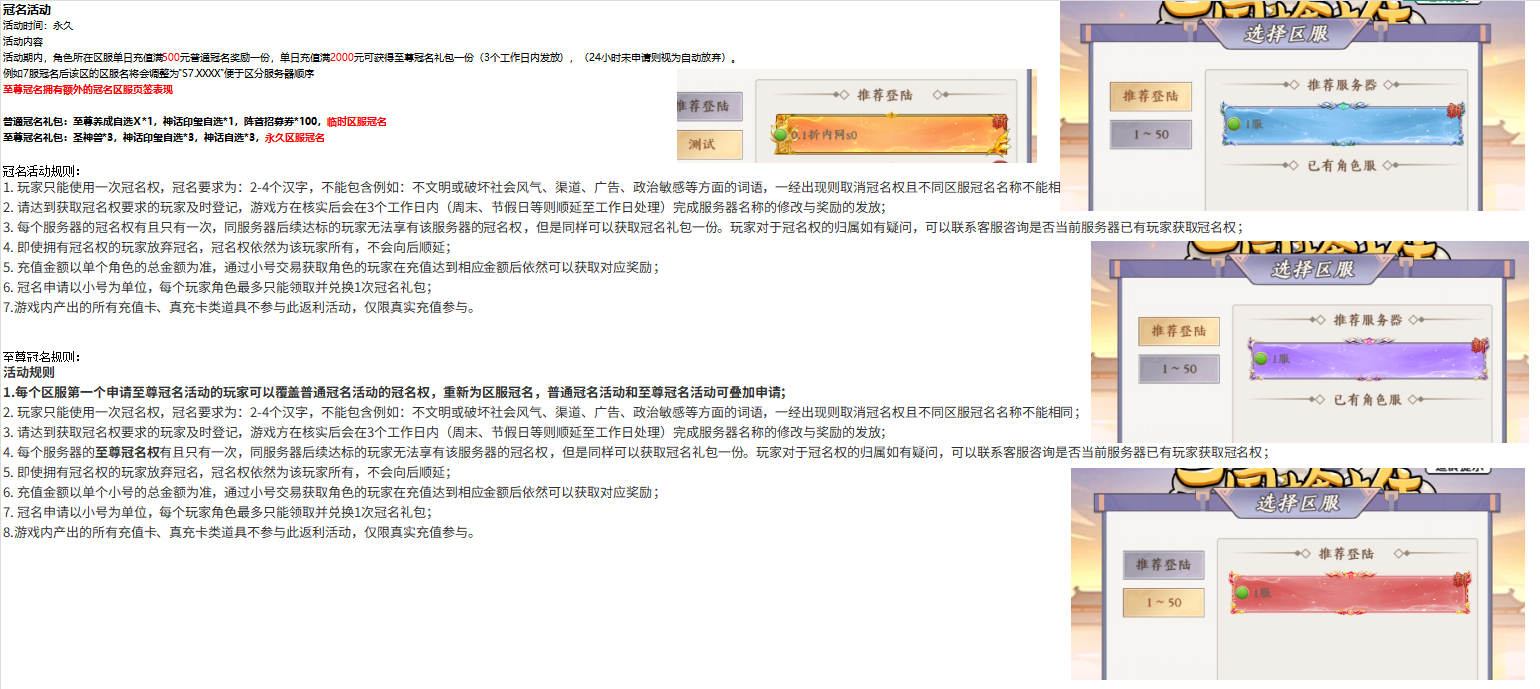Click the 新 badge on red banner
1540x689 pixels.
[1462, 578]
